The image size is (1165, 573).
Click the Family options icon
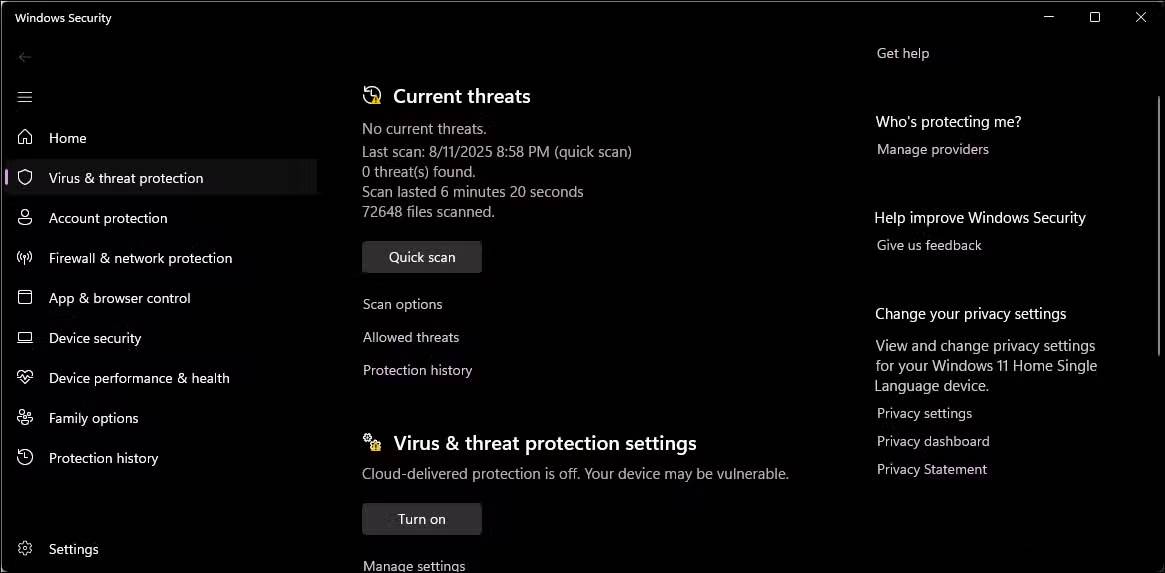26,418
